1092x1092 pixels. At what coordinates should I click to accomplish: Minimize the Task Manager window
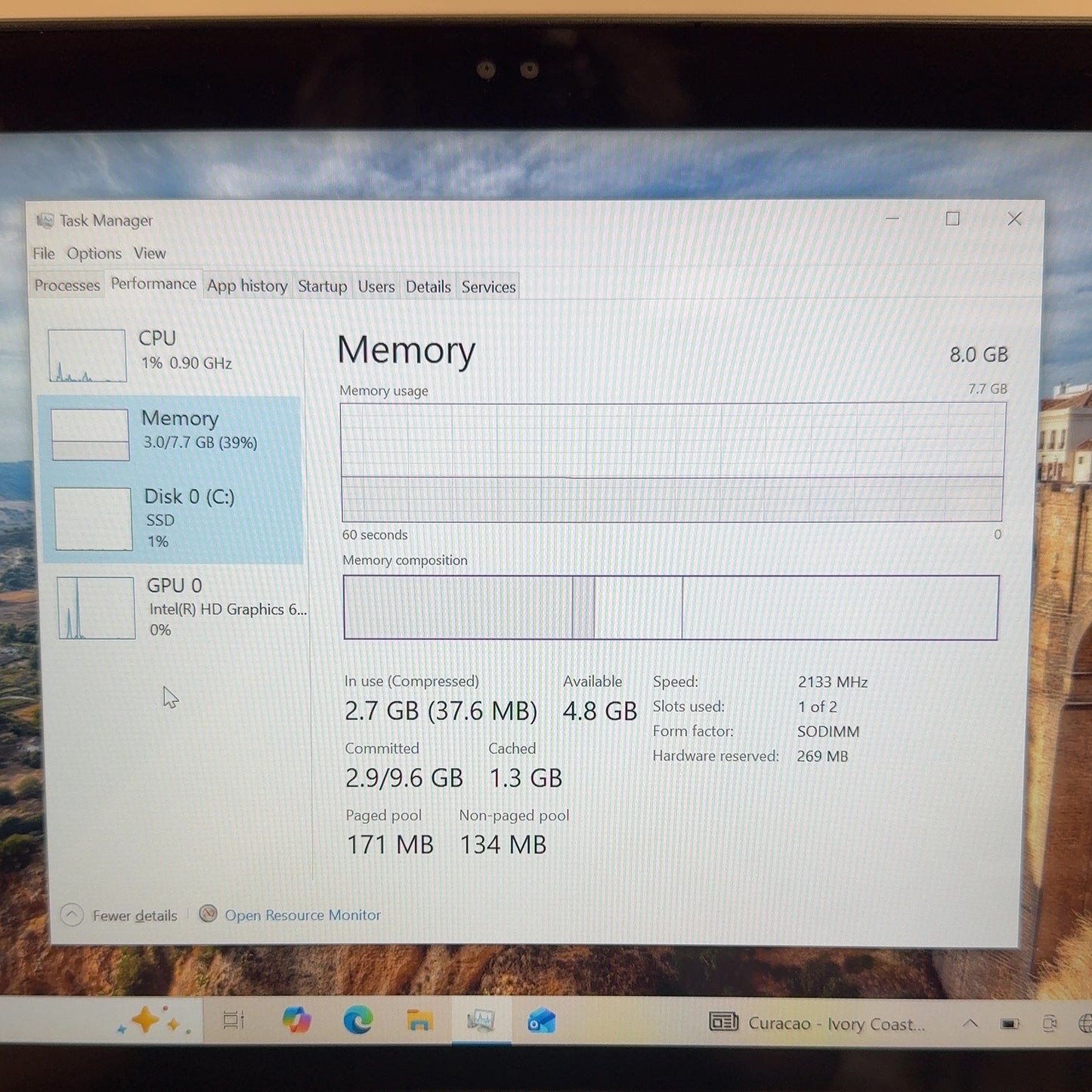[892, 218]
